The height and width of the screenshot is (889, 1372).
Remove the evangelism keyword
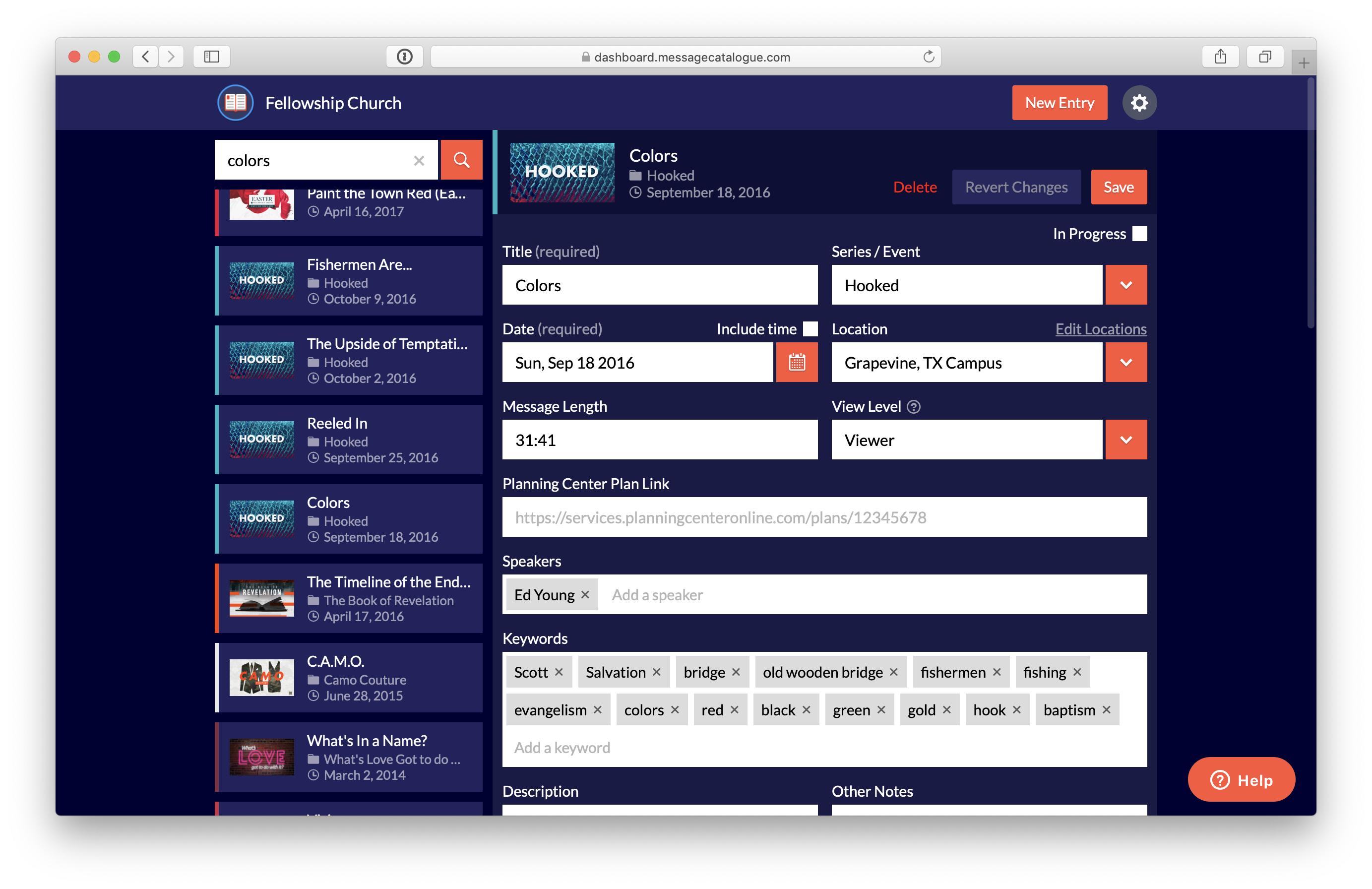pyautogui.click(x=598, y=710)
